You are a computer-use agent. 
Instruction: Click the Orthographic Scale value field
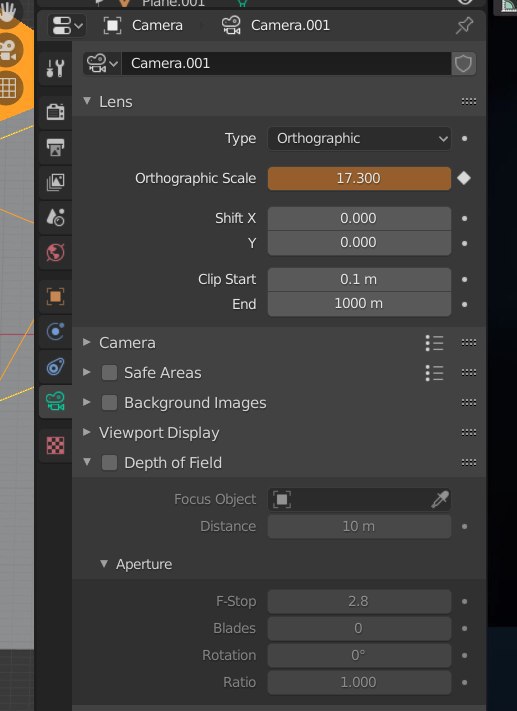click(359, 178)
